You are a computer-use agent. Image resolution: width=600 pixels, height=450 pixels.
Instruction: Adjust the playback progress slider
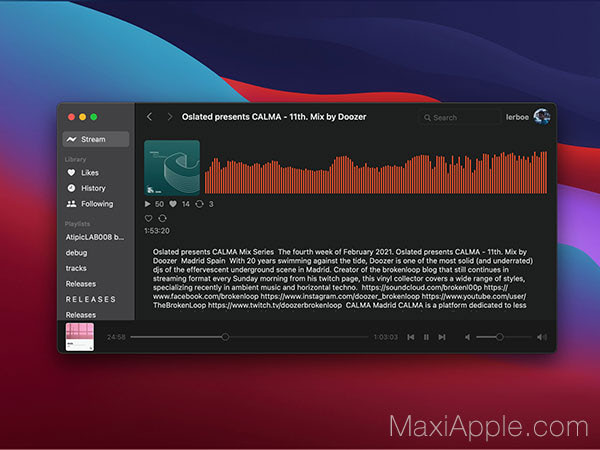(249, 337)
